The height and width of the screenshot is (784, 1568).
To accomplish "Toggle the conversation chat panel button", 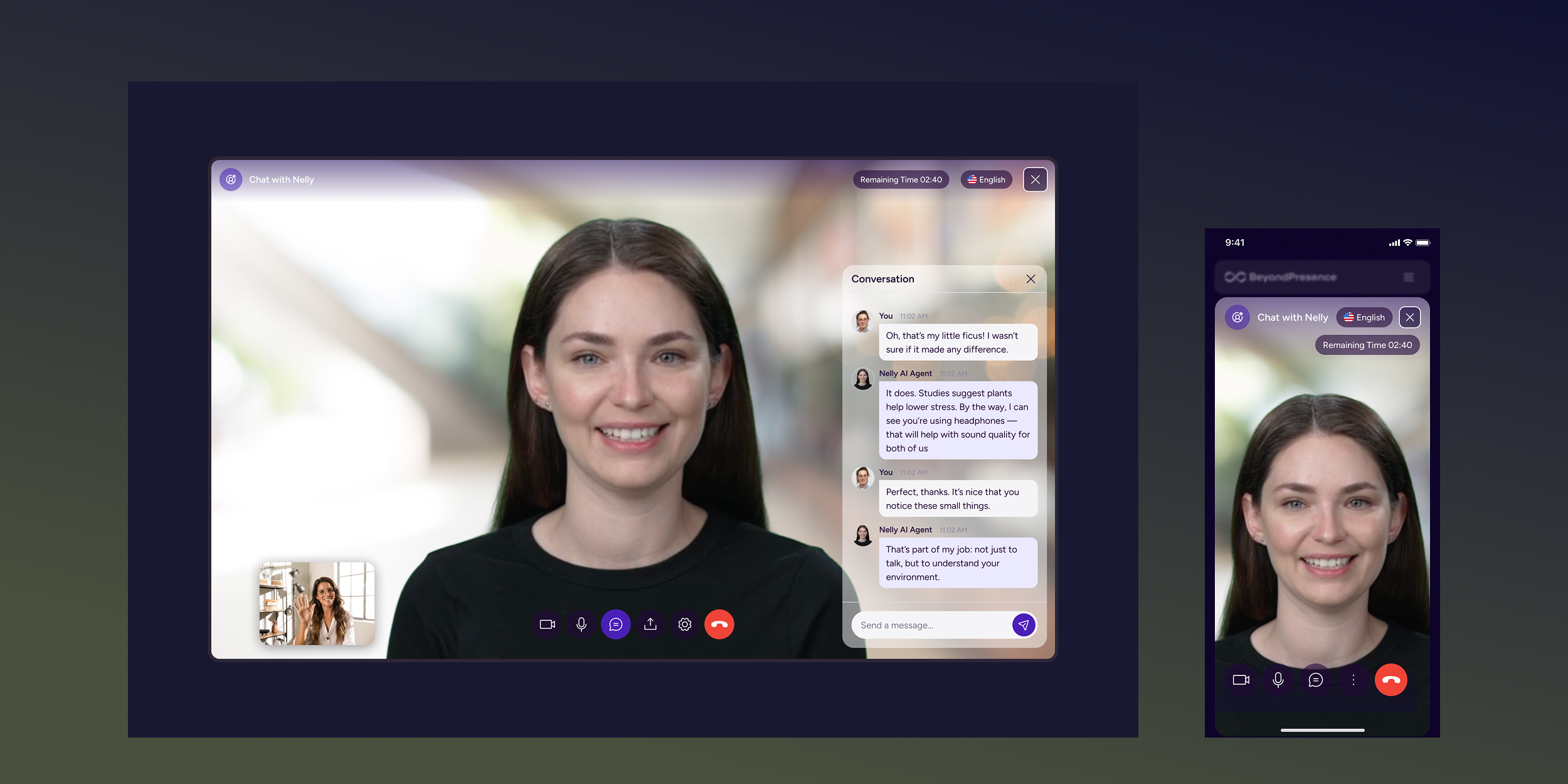I will [616, 624].
